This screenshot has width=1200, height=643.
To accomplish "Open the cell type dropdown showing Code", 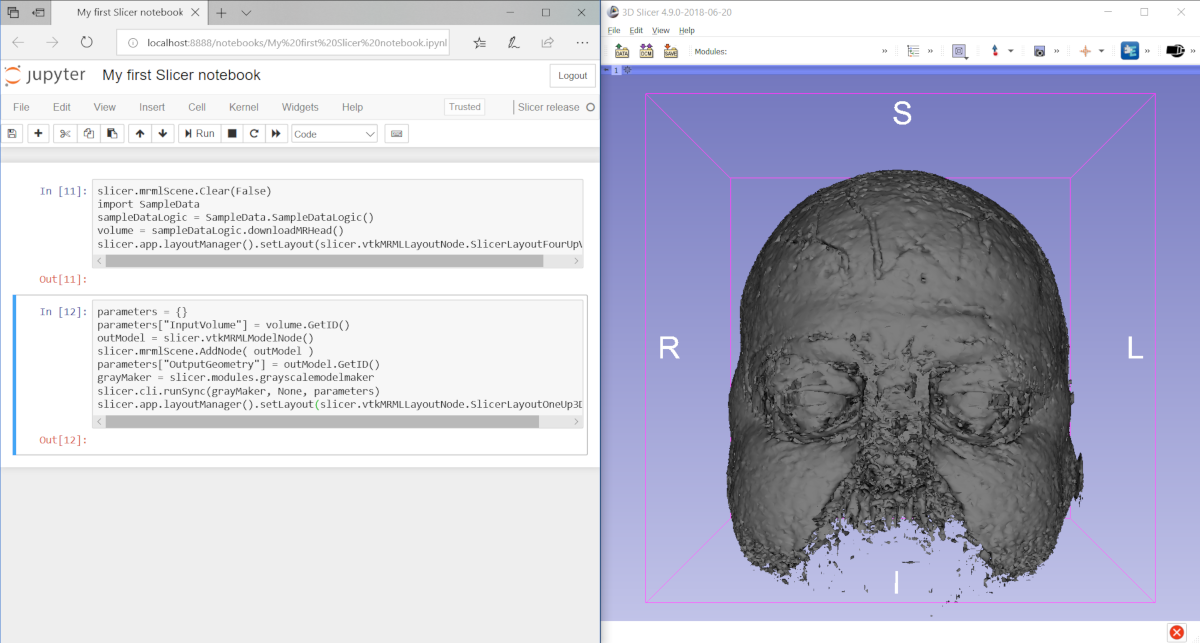I will [336, 133].
